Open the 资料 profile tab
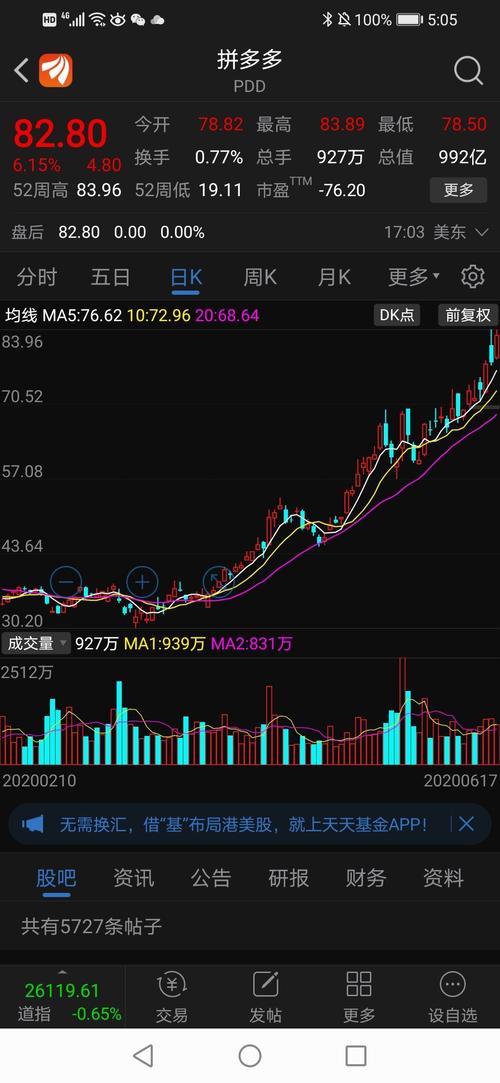500x1083 pixels. click(443, 878)
